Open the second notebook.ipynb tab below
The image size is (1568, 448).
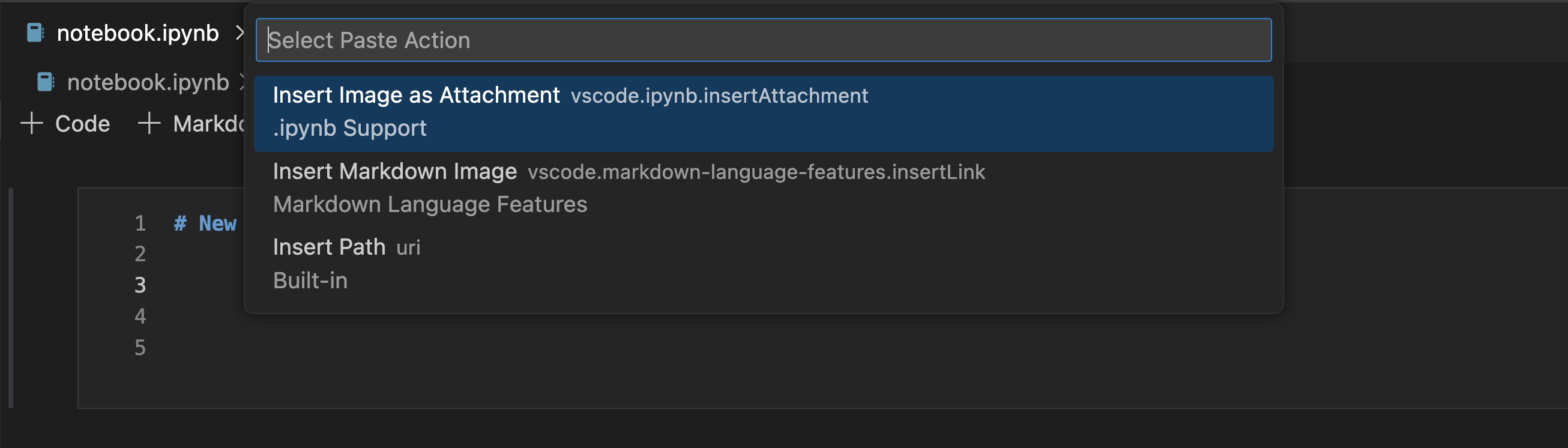click(x=146, y=81)
